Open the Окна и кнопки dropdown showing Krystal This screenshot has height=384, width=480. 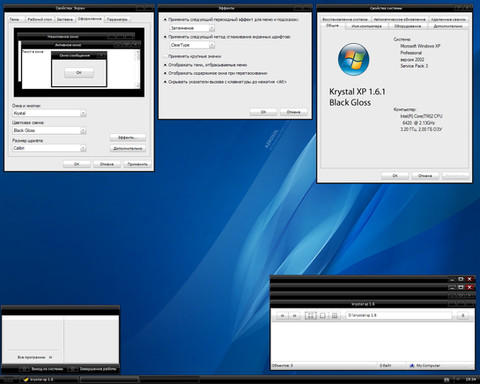[49, 113]
